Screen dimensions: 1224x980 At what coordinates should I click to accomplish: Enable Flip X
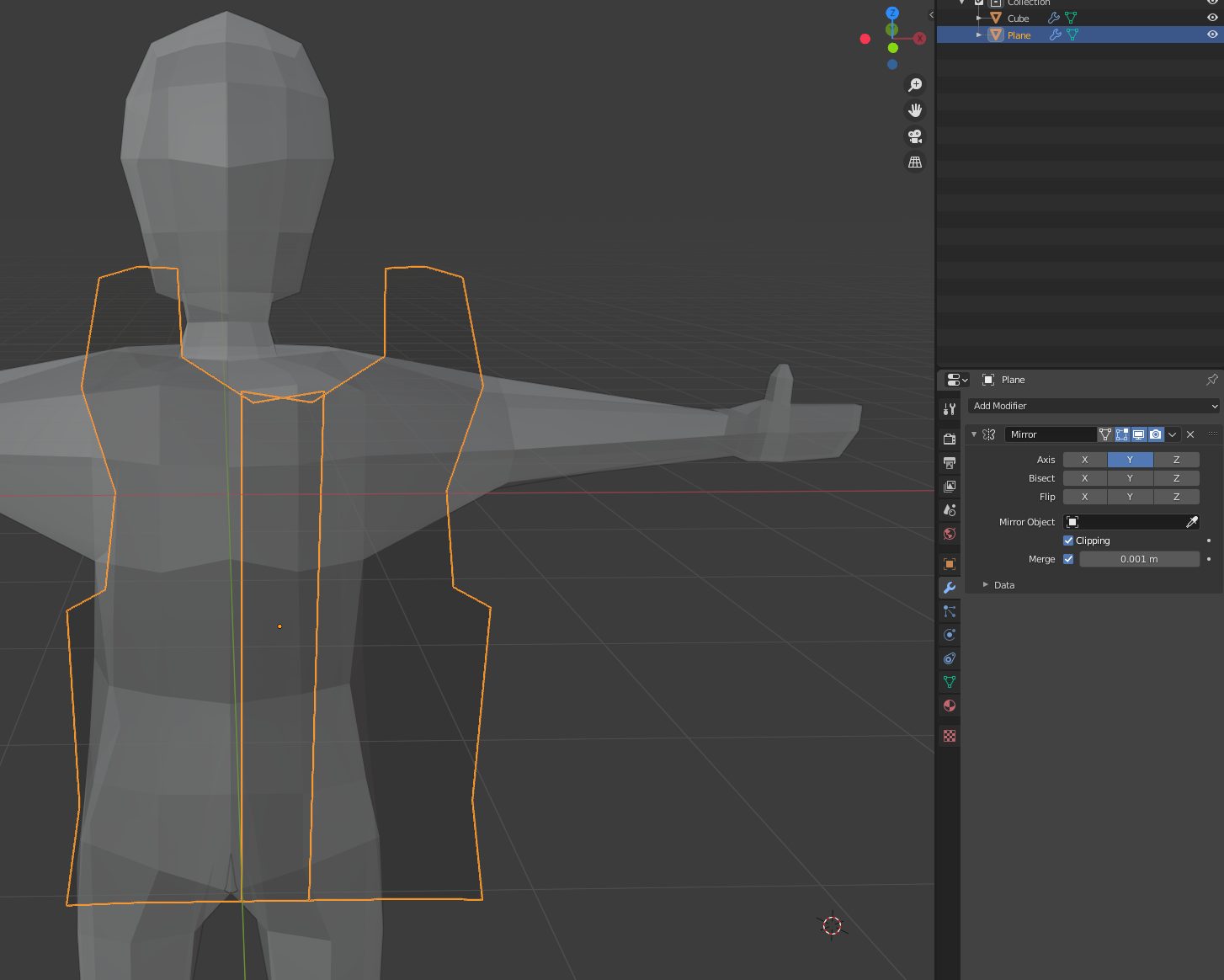tap(1085, 497)
